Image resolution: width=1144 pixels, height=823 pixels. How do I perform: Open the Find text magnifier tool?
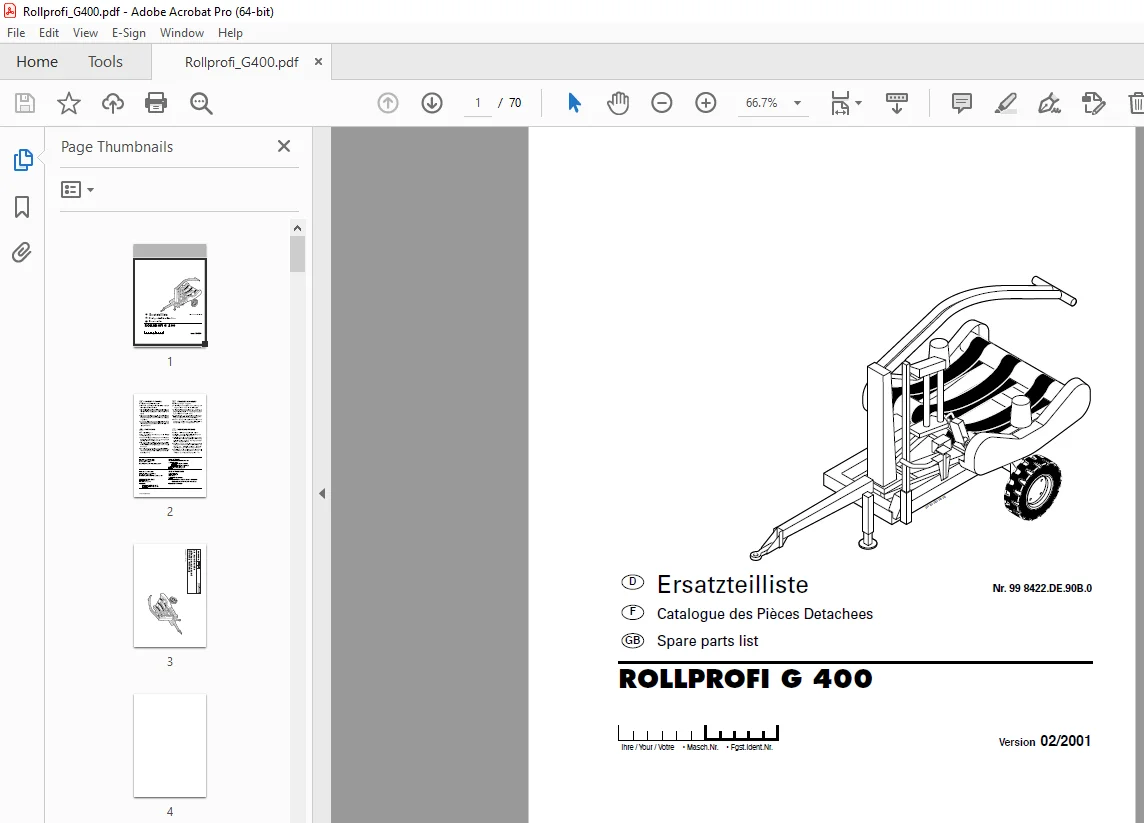(201, 103)
